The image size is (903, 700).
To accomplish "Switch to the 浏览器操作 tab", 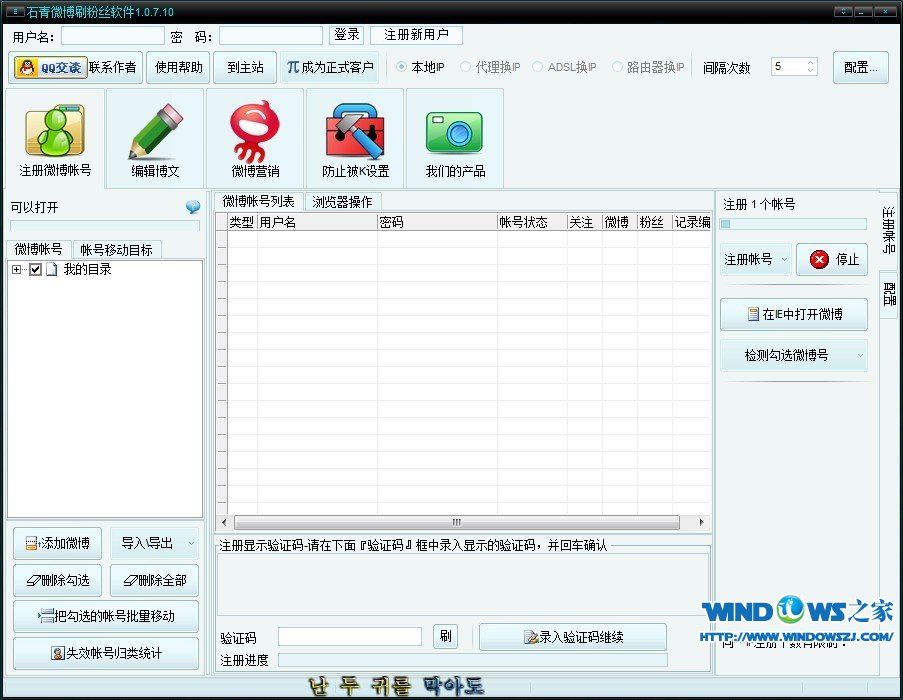I will pos(342,202).
